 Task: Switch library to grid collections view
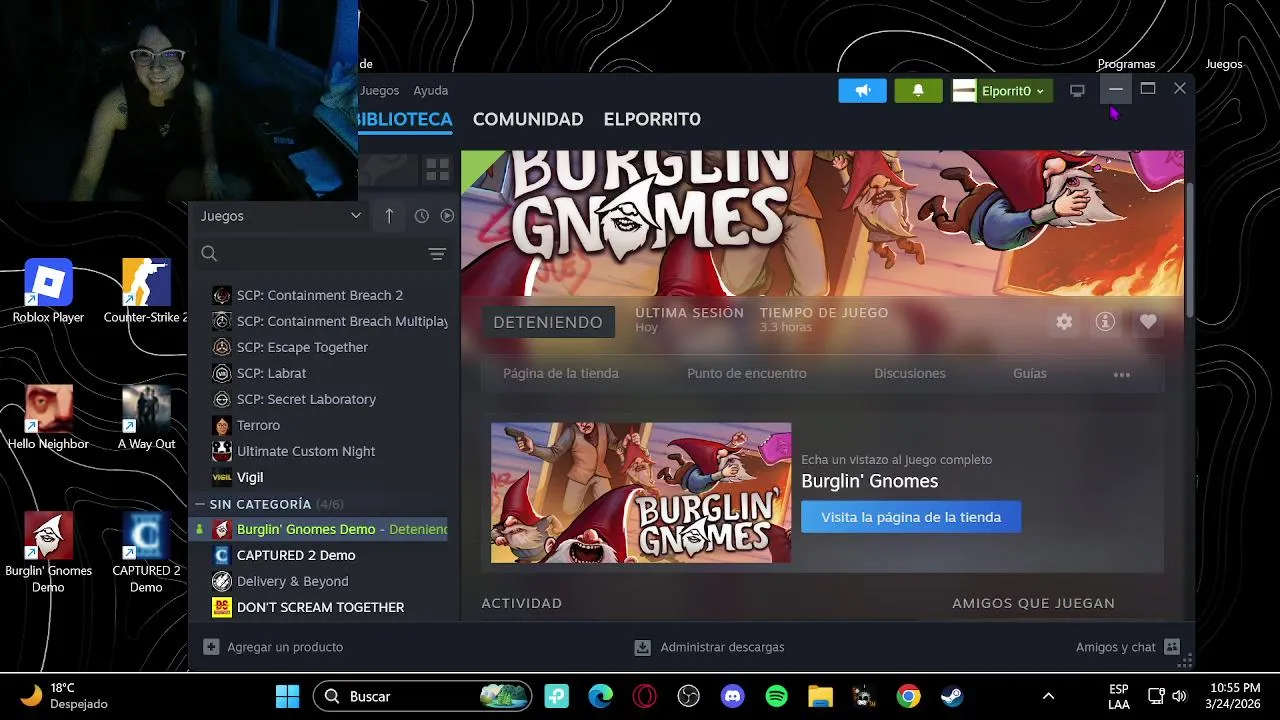[437, 170]
